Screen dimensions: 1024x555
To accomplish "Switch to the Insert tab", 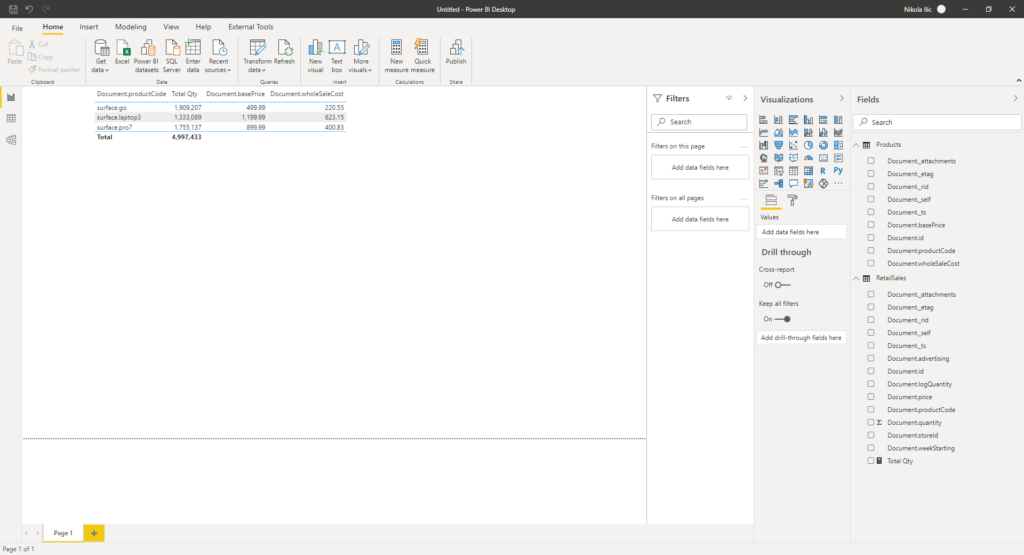I will (89, 27).
